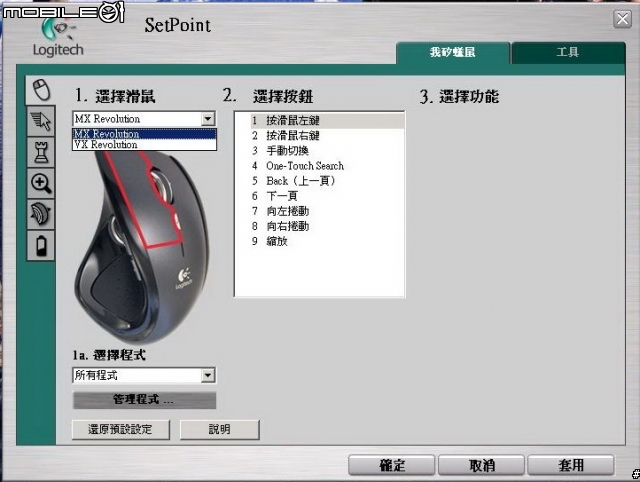Click the 管理程式 button

[x=144, y=400]
